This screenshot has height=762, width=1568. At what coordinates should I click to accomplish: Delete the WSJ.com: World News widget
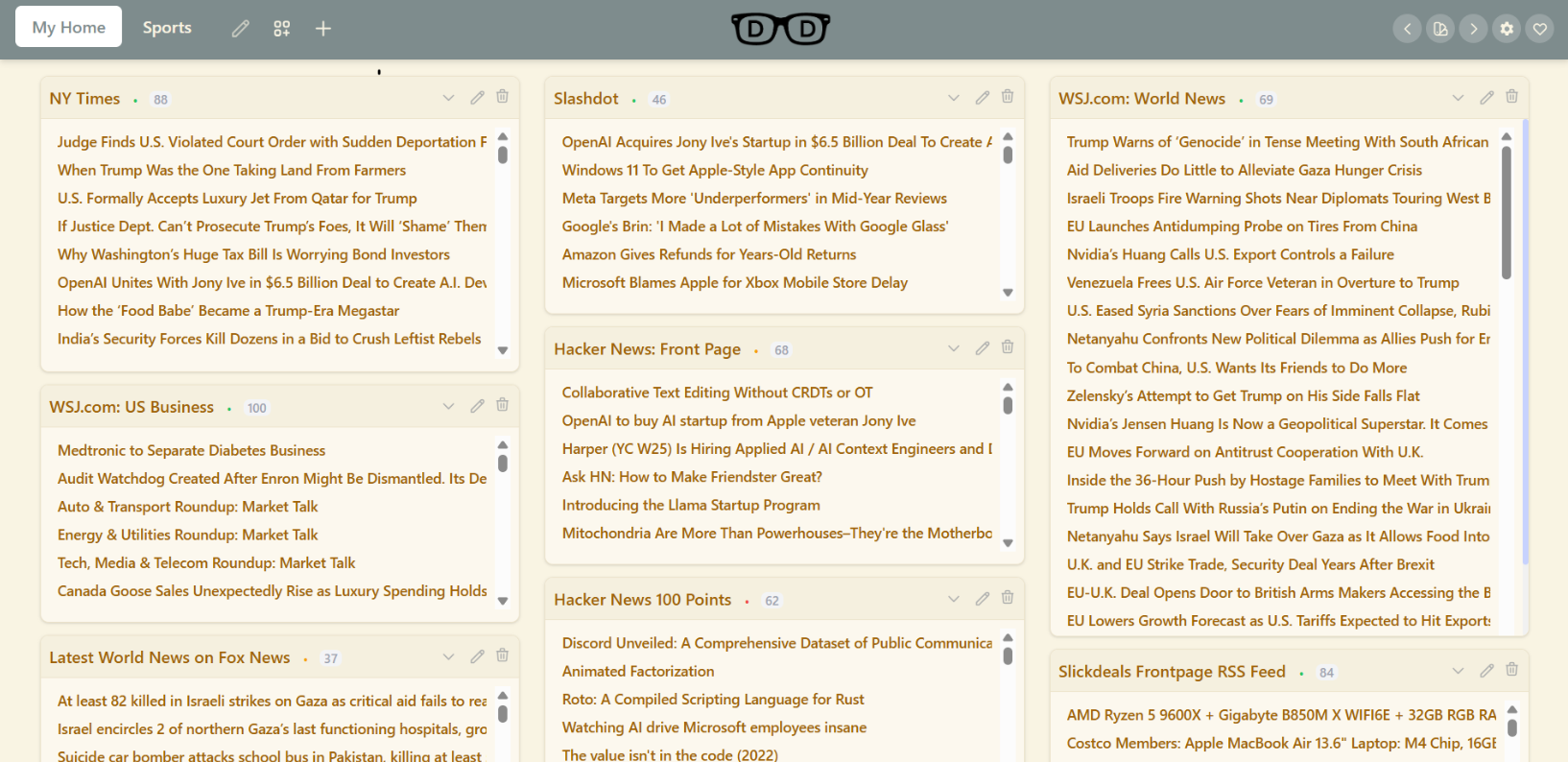(x=1512, y=97)
